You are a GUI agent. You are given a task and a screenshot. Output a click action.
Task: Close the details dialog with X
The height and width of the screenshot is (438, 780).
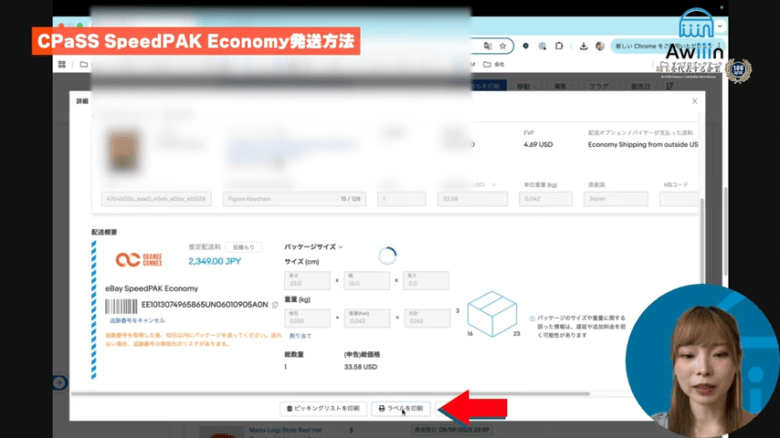tap(695, 101)
